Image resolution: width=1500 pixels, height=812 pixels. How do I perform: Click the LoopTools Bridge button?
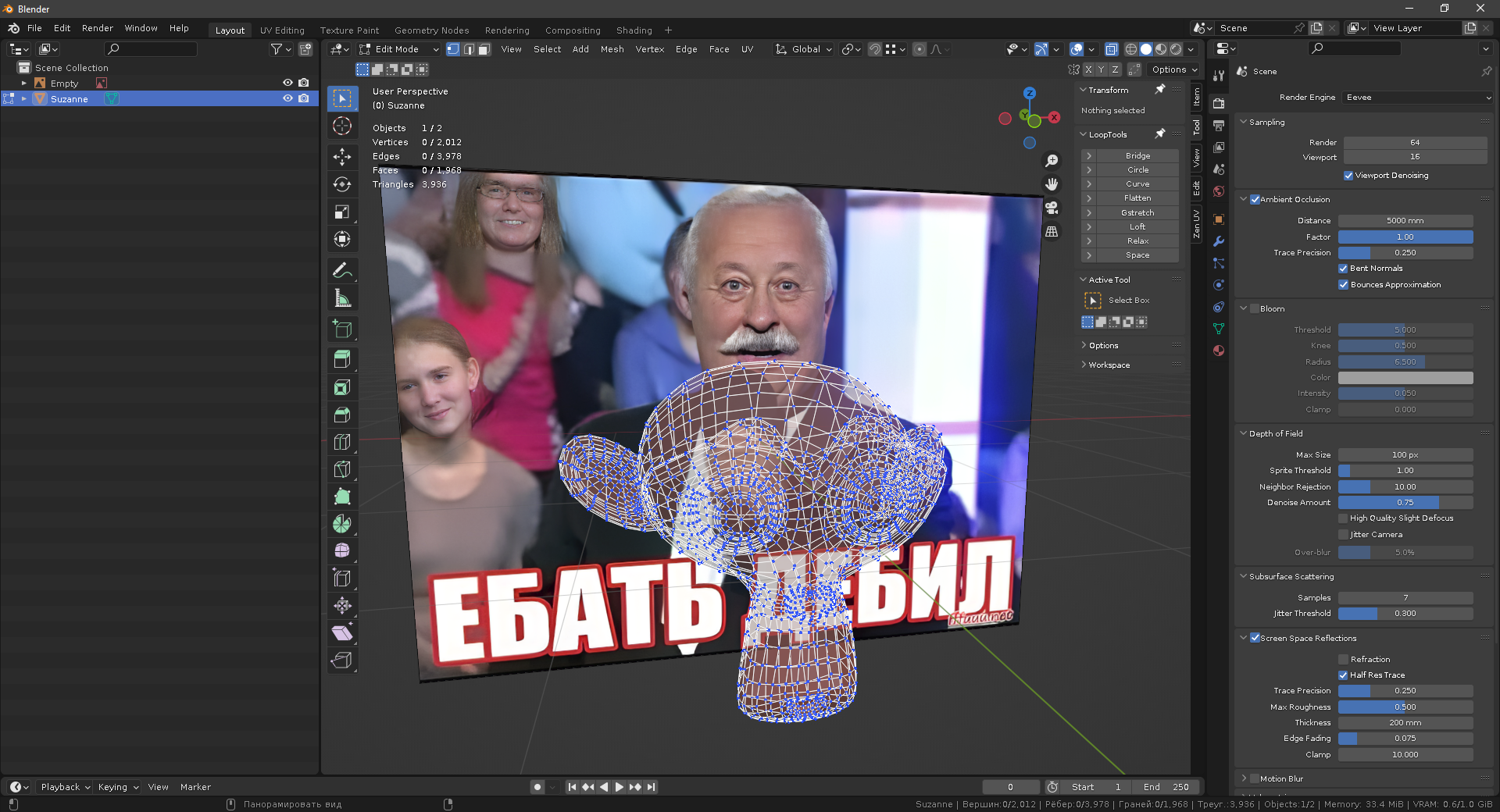coord(1137,156)
